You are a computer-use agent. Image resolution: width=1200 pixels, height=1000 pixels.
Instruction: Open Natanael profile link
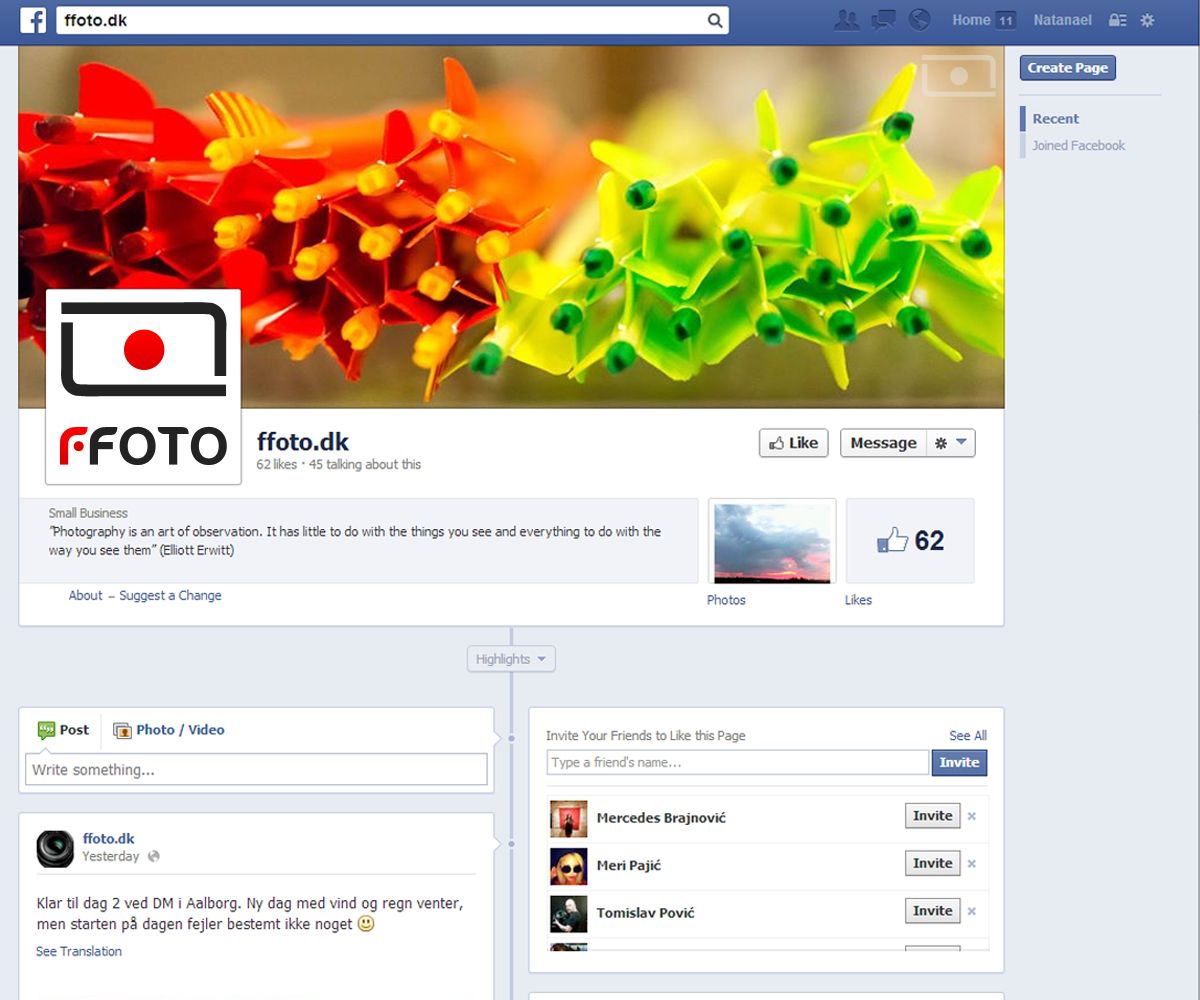click(1062, 20)
